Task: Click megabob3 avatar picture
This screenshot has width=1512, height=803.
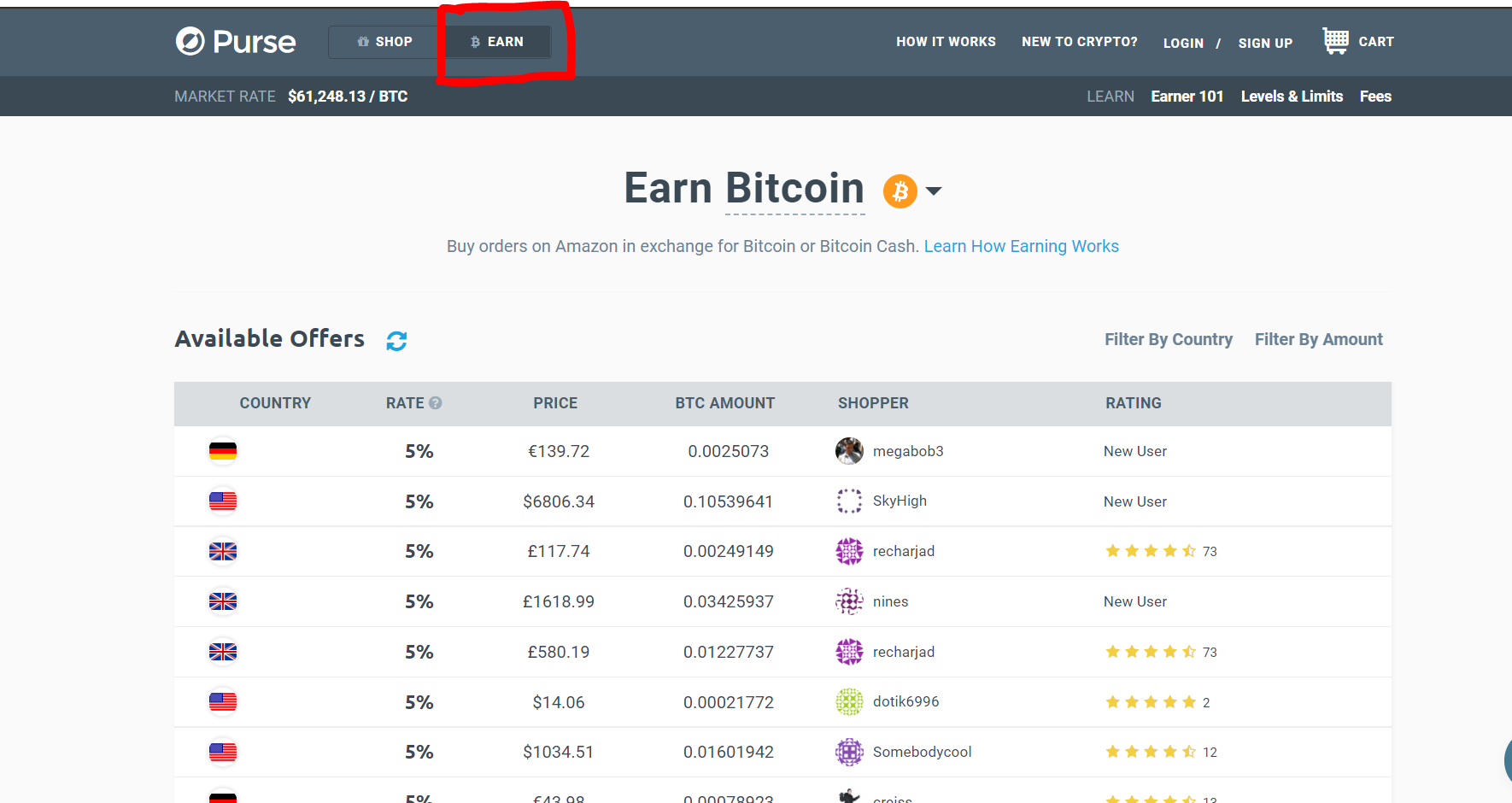Action: point(849,451)
